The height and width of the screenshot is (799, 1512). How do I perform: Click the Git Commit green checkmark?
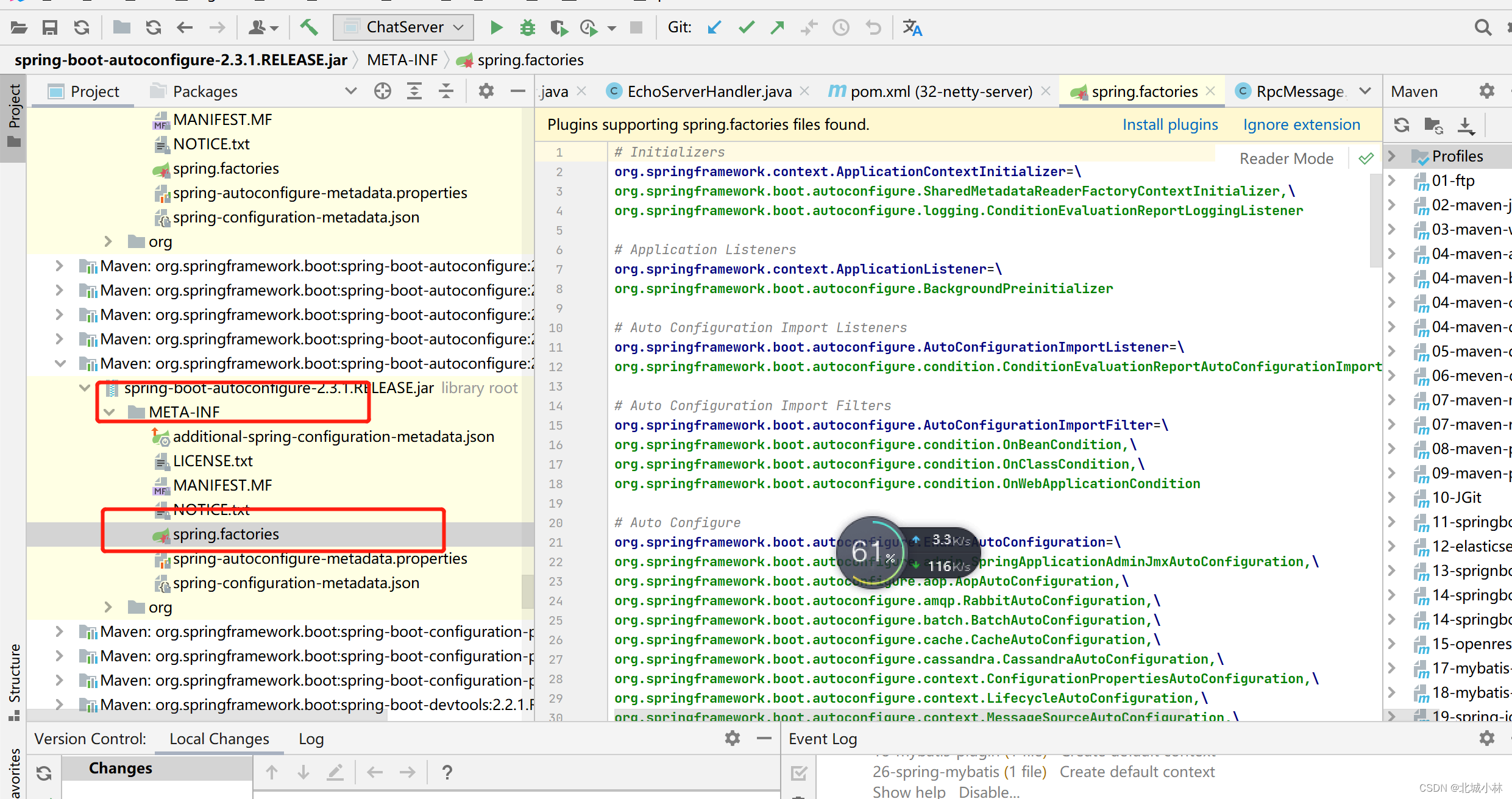point(746,27)
